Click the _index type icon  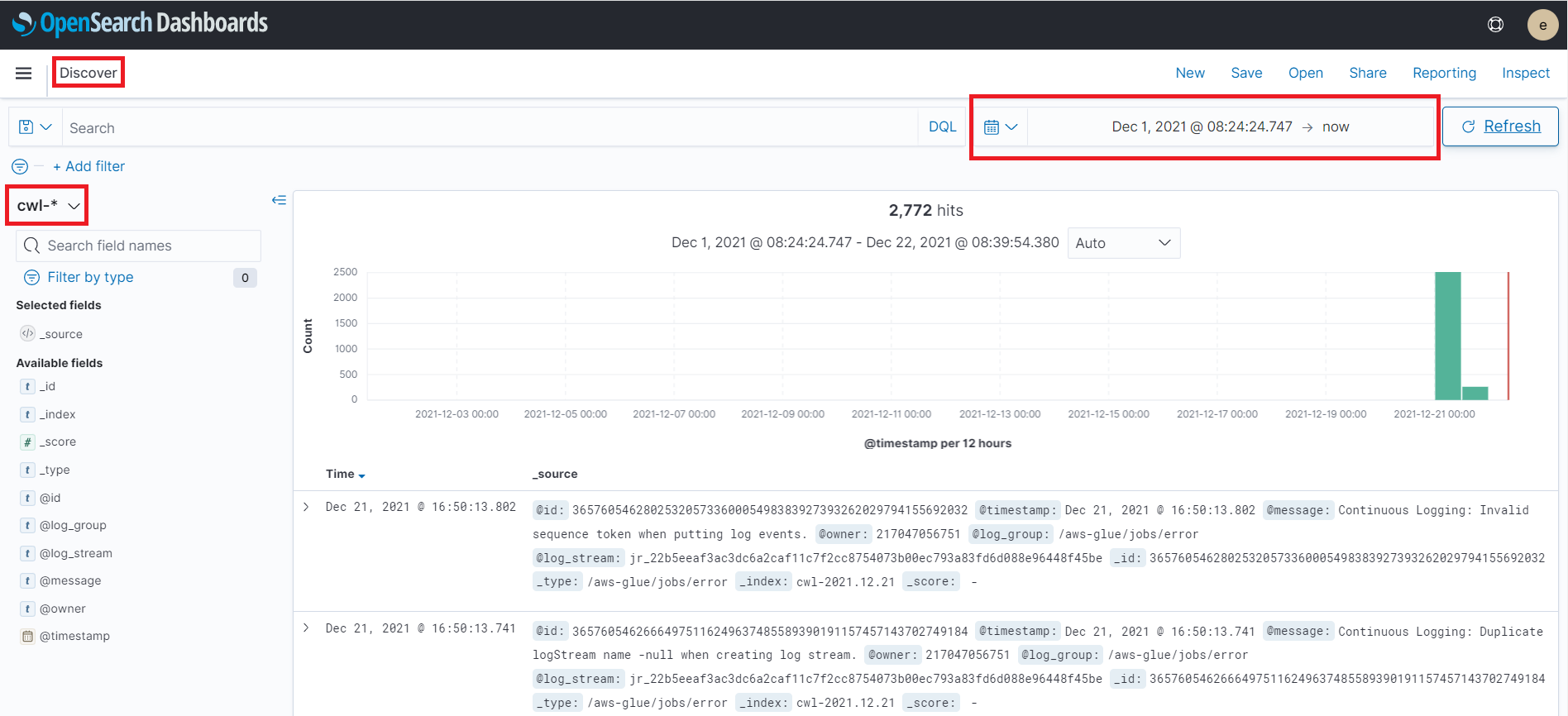[27, 414]
